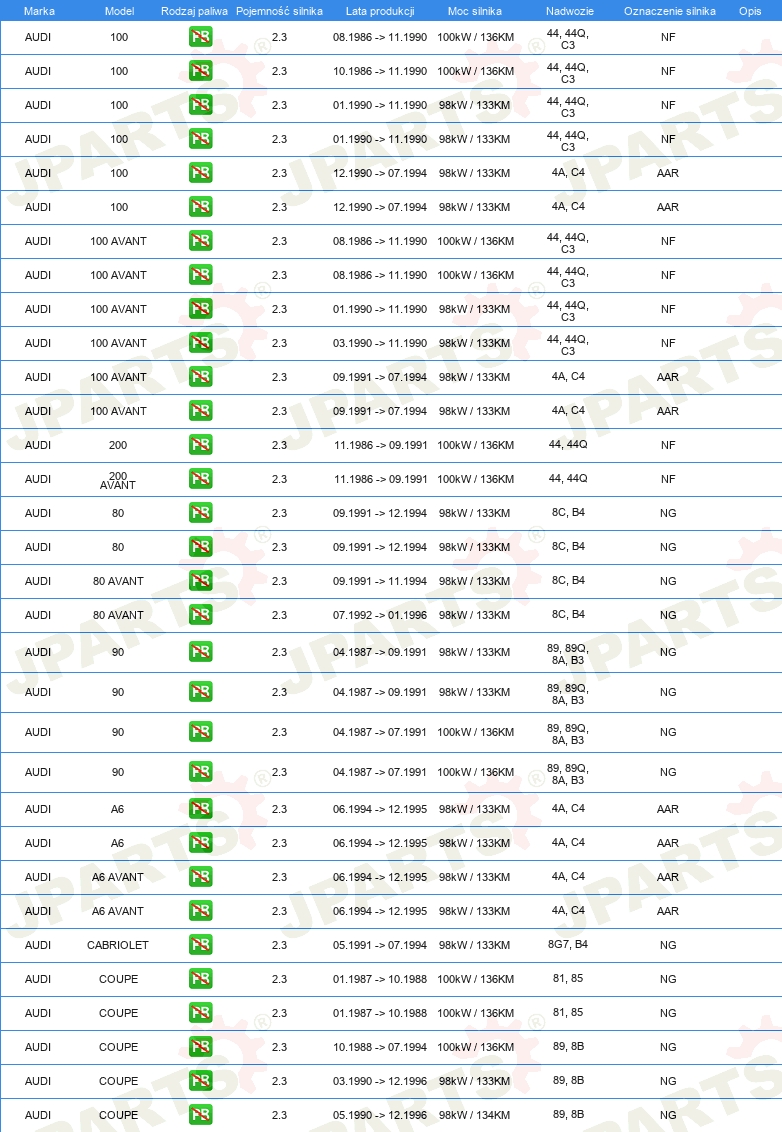Screen dimensions: 782x1132
Task: Click the '89, 8B' body in COUPE 05.1990 row
Action: (x=568, y=1114)
